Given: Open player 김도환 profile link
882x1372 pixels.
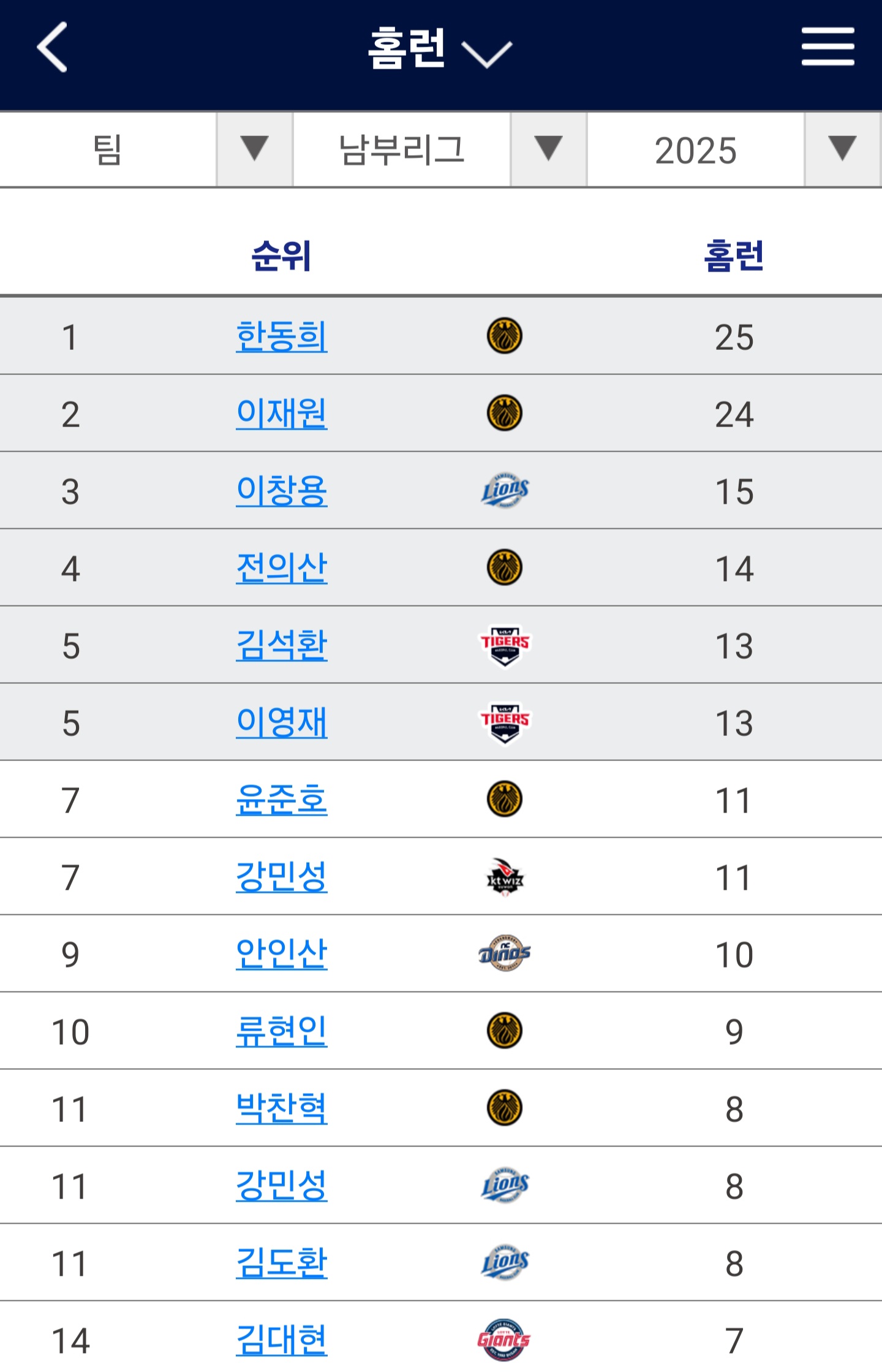Looking at the screenshot, I should [282, 1263].
